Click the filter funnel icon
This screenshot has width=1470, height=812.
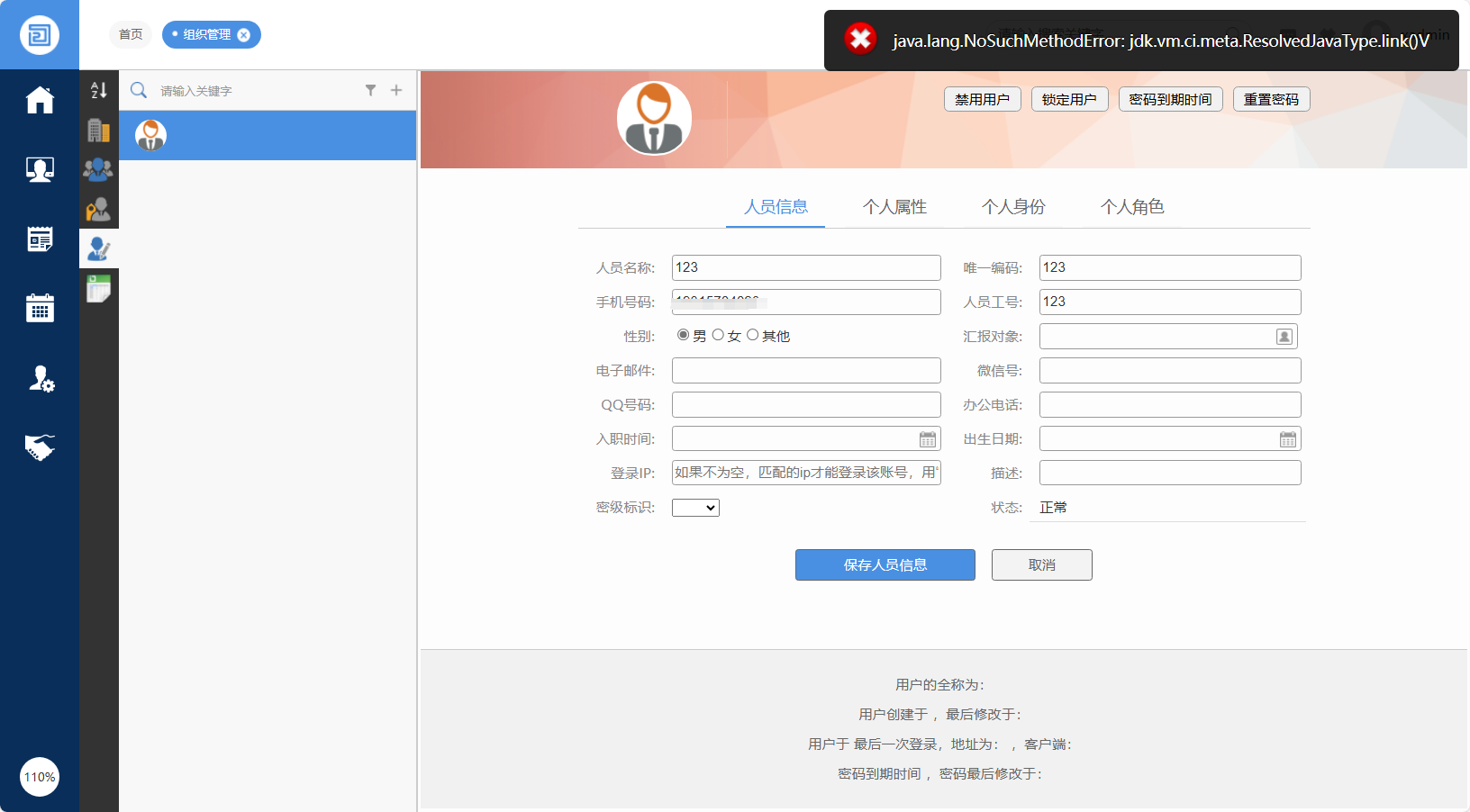(x=370, y=90)
